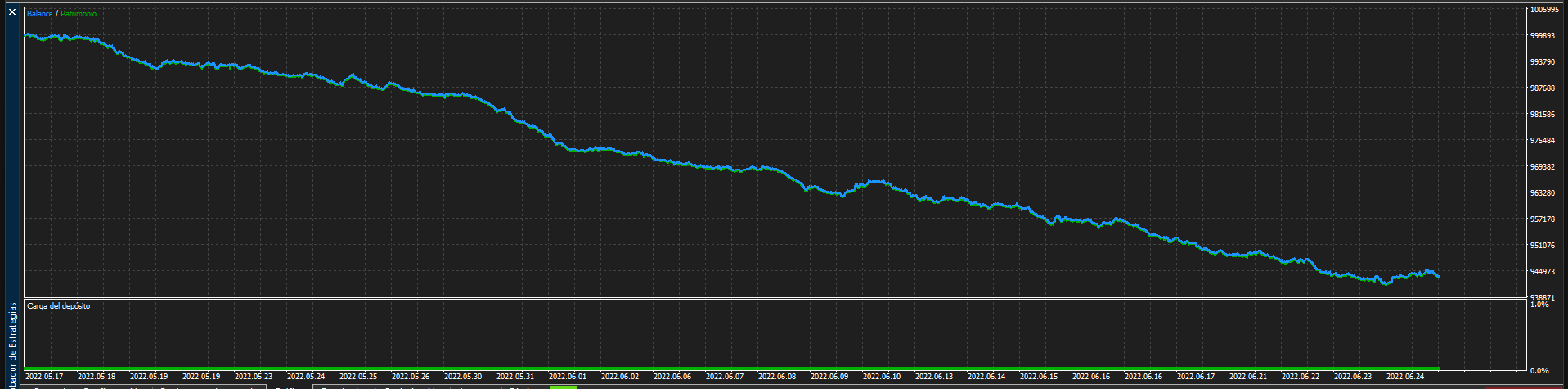Viewport: 1568px width, 389px height.
Task: Click the 2022.05.25 date label
Action: [x=358, y=377]
